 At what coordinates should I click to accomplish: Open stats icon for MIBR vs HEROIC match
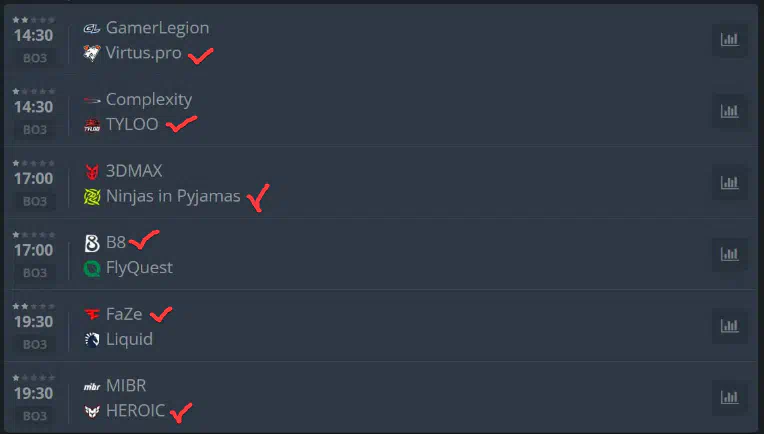coord(729,397)
